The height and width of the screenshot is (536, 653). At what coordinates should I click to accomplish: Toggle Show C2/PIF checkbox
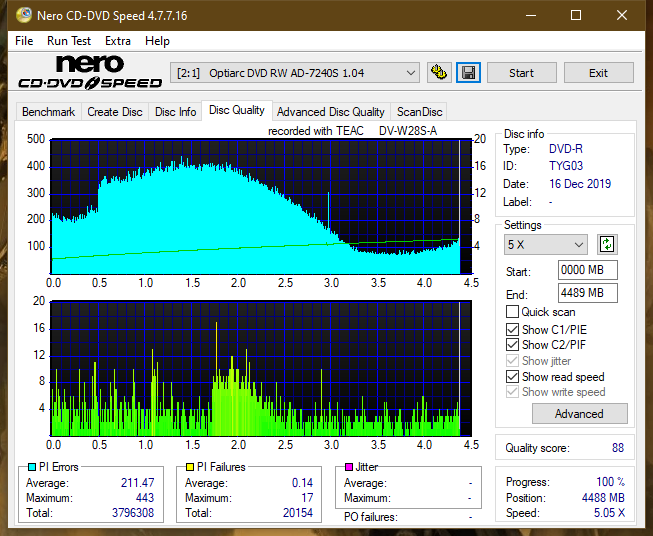tap(512, 345)
